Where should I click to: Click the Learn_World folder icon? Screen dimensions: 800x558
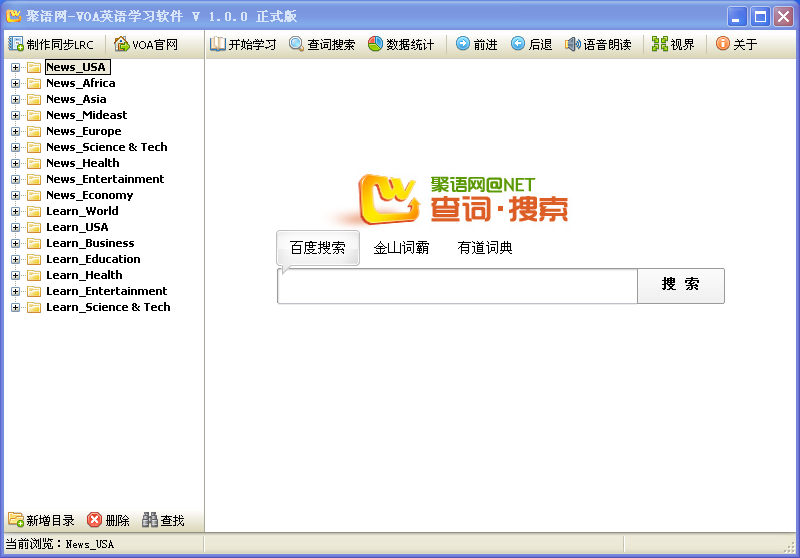pyautogui.click(x=34, y=211)
